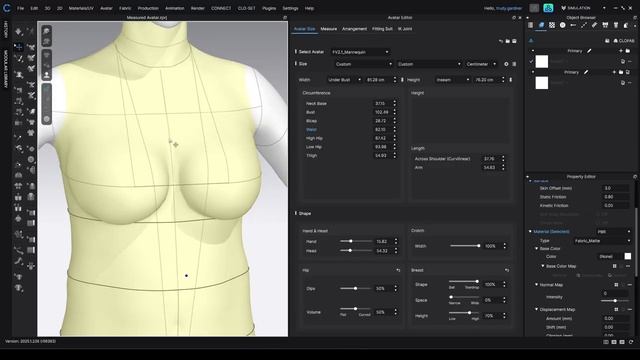
Task: Click the Avatar Editor save icon
Action: tap(514, 41)
